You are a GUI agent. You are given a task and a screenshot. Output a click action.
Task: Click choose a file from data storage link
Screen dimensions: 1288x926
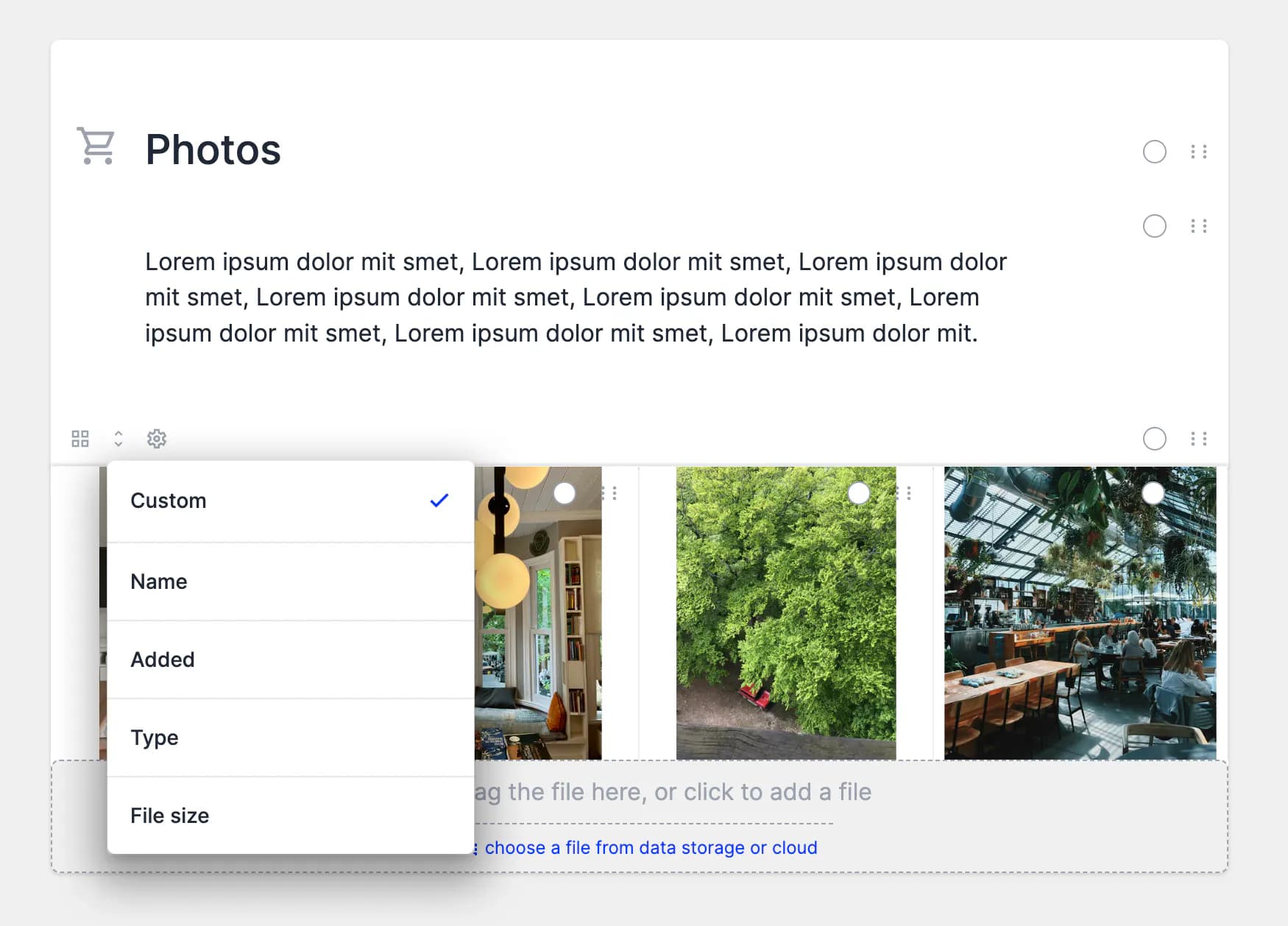coord(651,848)
